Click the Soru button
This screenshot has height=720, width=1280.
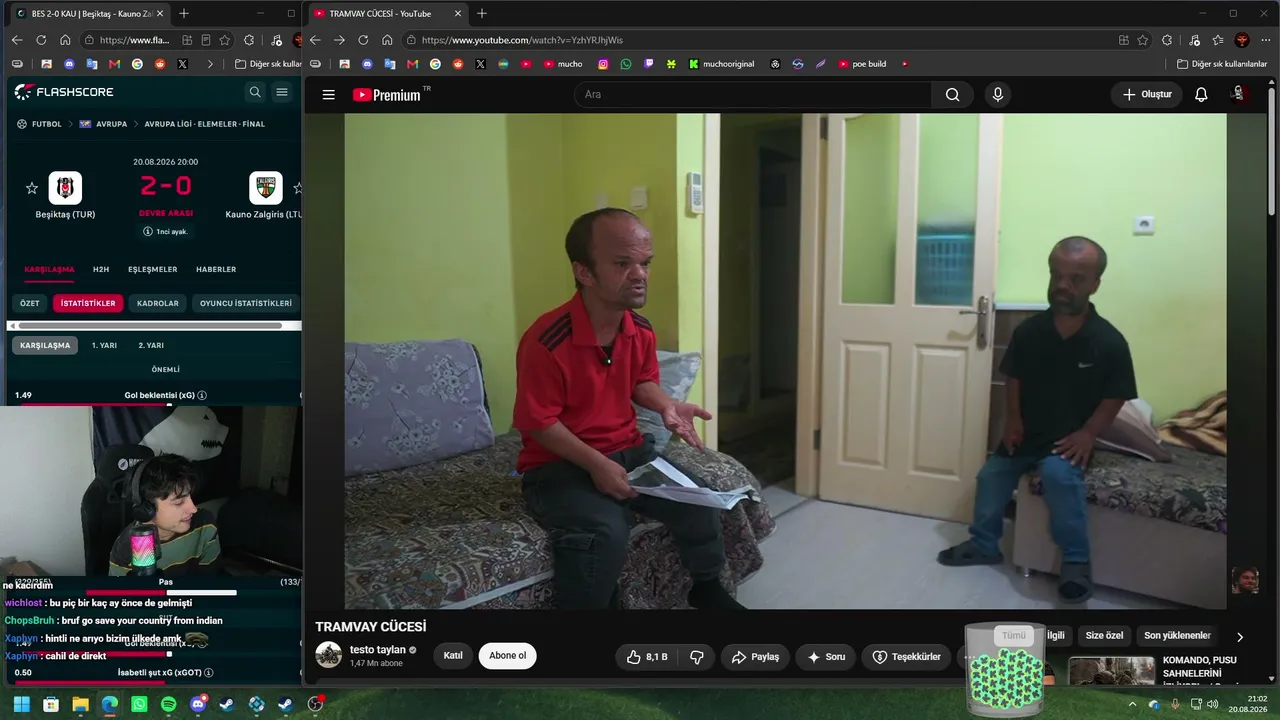tap(826, 657)
